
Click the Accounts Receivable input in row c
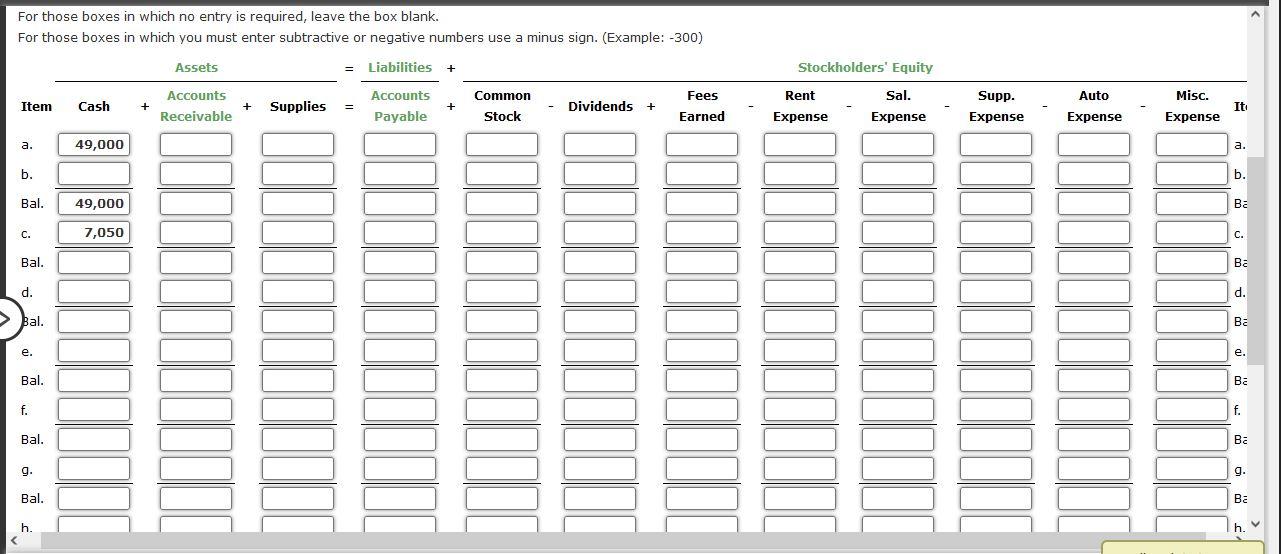[196, 233]
